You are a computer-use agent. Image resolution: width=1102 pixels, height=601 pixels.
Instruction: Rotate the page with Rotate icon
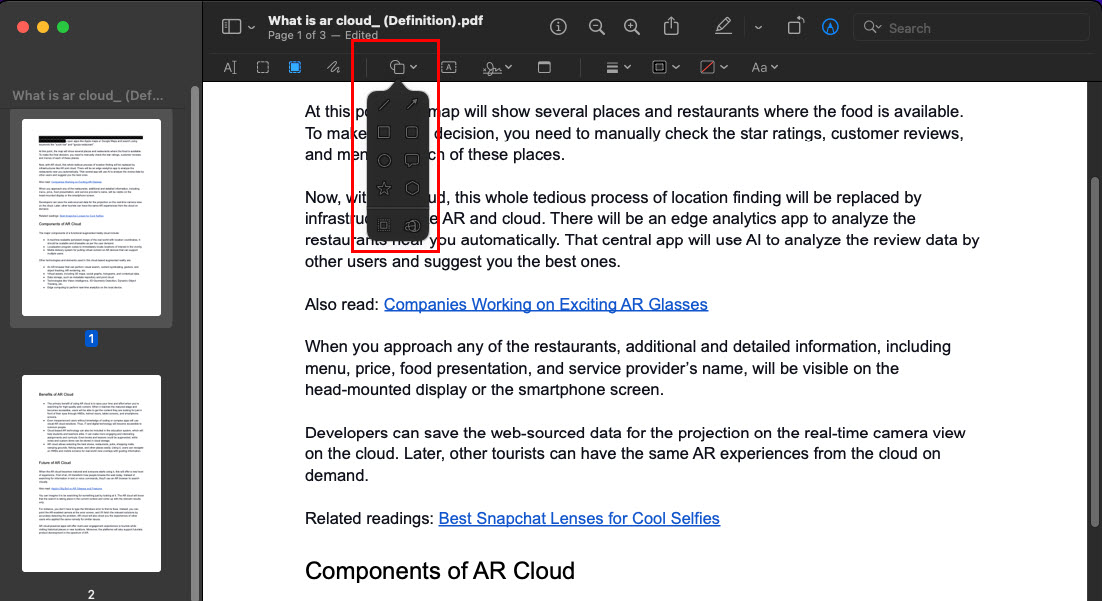click(795, 27)
